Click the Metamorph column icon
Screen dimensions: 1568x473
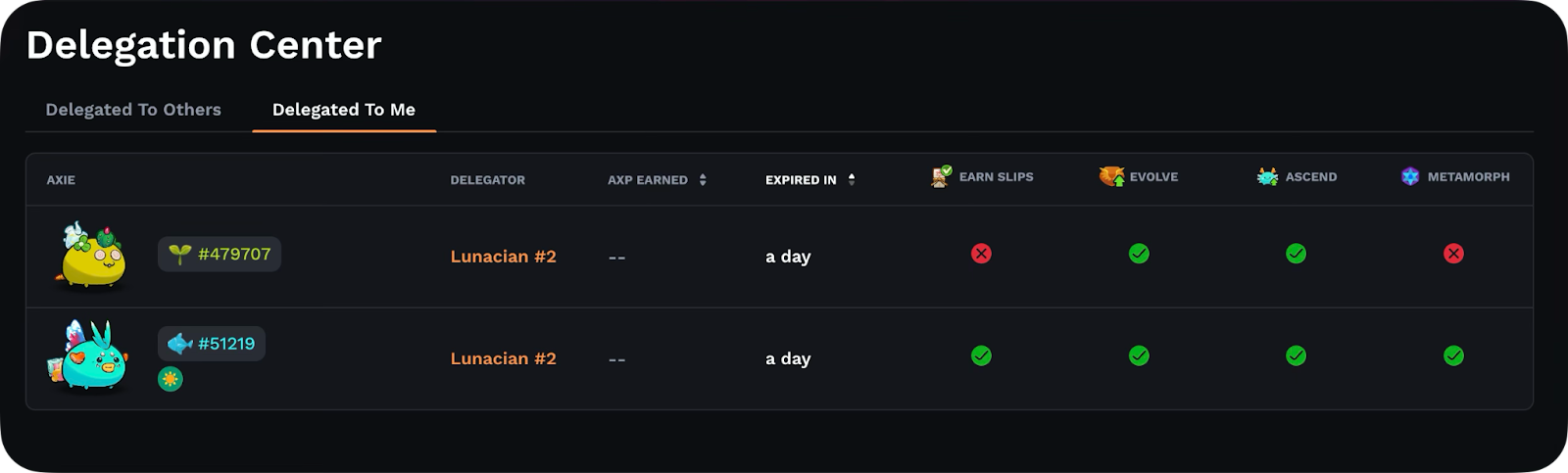coord(1410,176)
